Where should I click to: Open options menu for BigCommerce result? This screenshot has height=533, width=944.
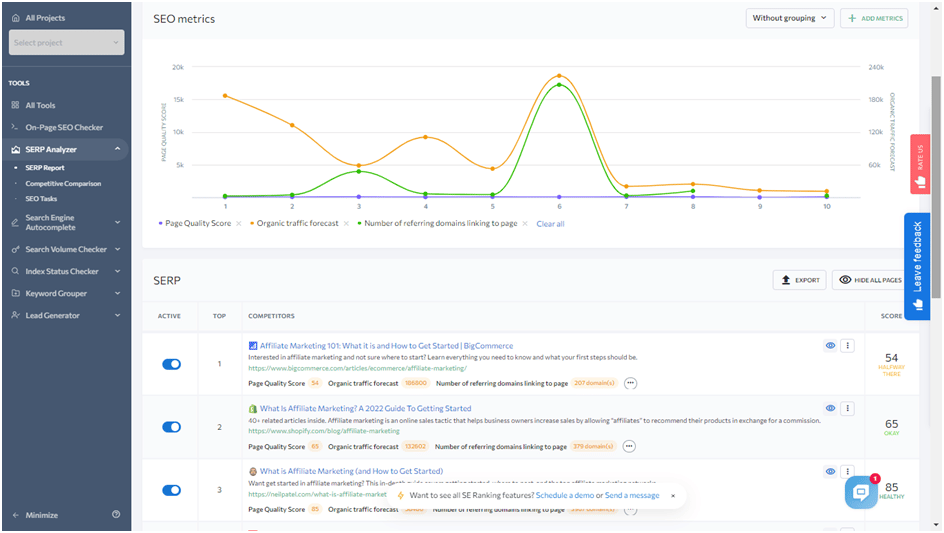tap(848, 346)
